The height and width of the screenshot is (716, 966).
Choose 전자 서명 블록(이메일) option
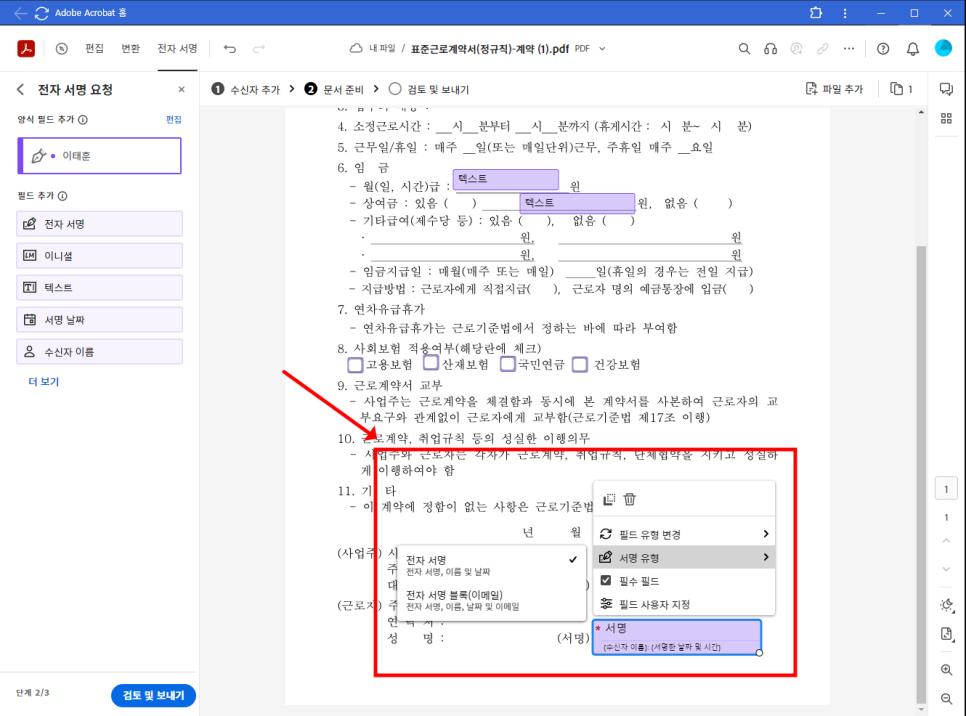point(492,600)
